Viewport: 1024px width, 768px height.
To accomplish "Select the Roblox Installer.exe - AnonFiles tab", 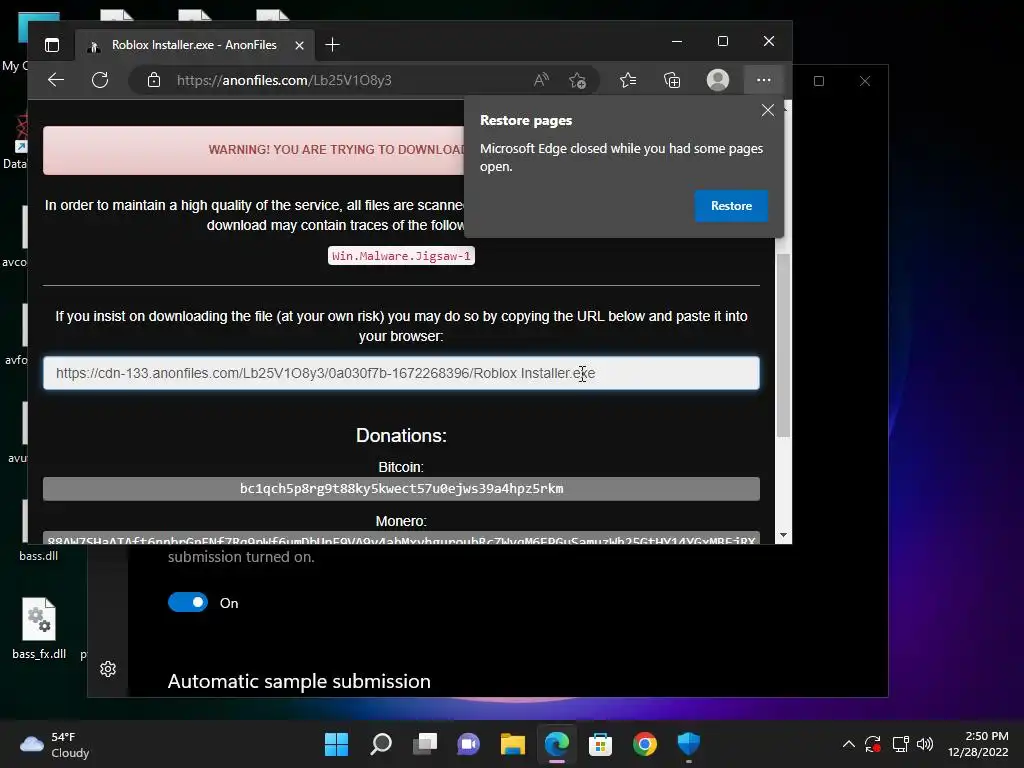I will pos(194,45).
